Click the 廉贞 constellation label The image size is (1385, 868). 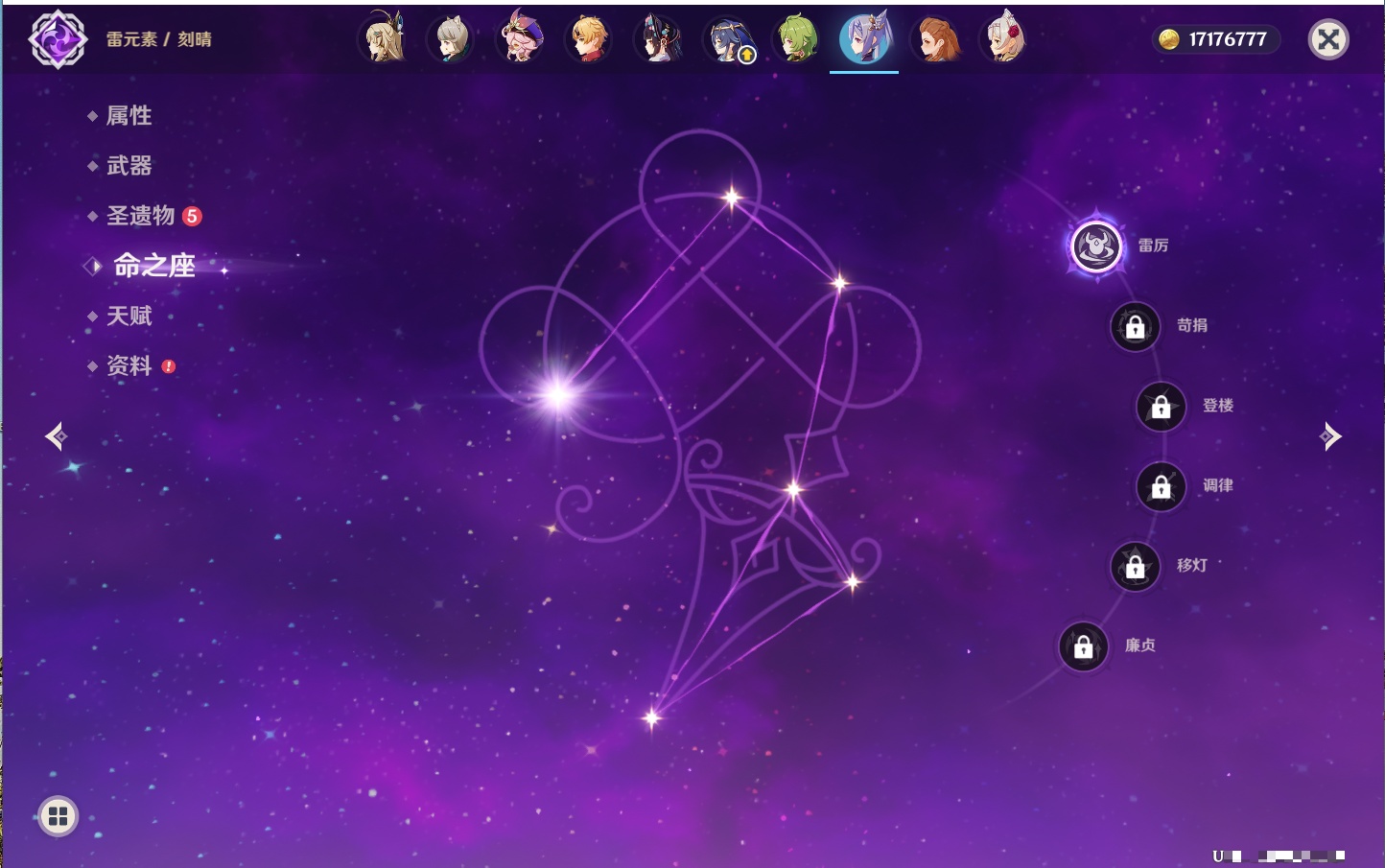1140,645
